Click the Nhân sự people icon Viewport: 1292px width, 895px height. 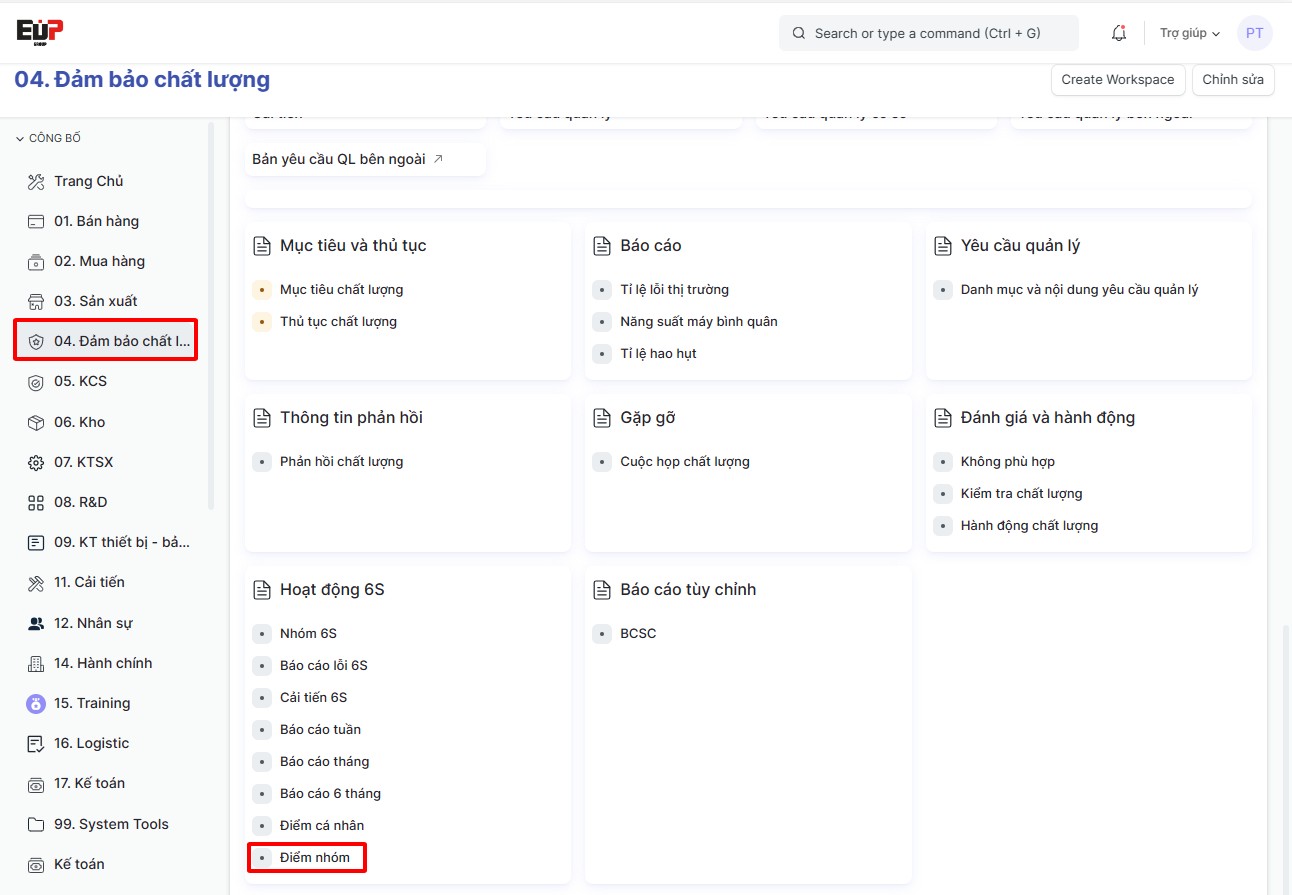click(x=36, y=623)
